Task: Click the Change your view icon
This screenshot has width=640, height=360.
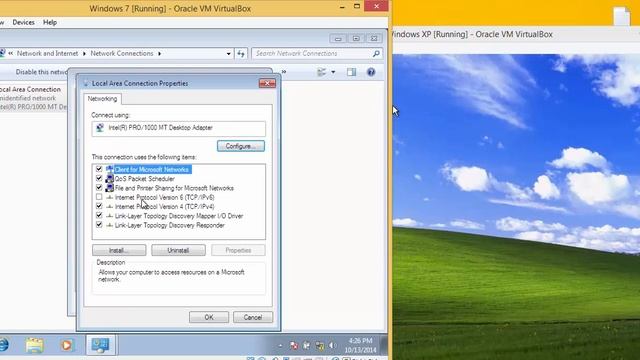Action: 322,72
